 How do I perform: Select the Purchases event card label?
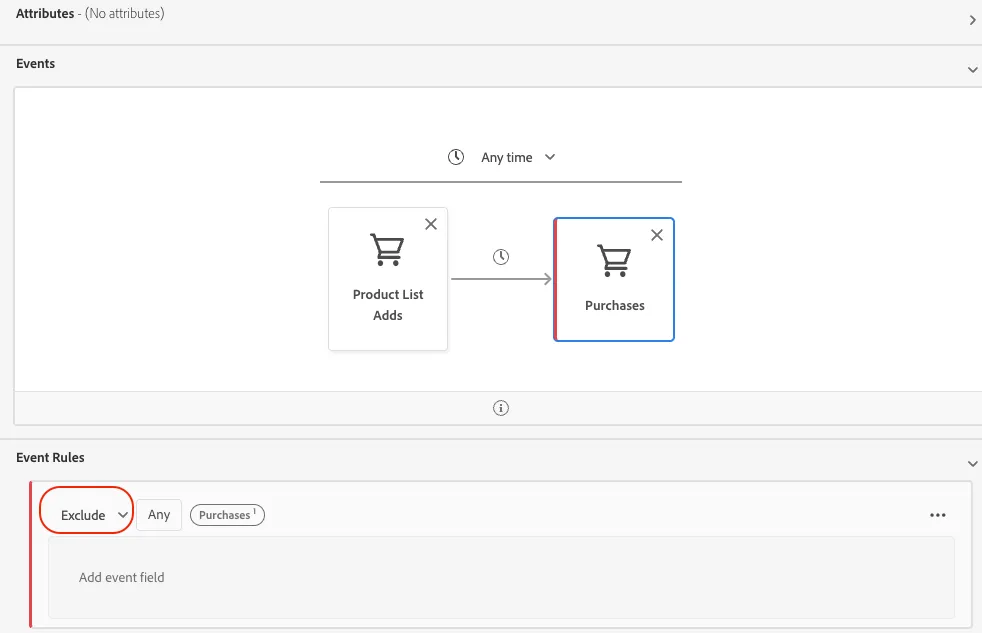pyautogui.click(x=614, y=306)
